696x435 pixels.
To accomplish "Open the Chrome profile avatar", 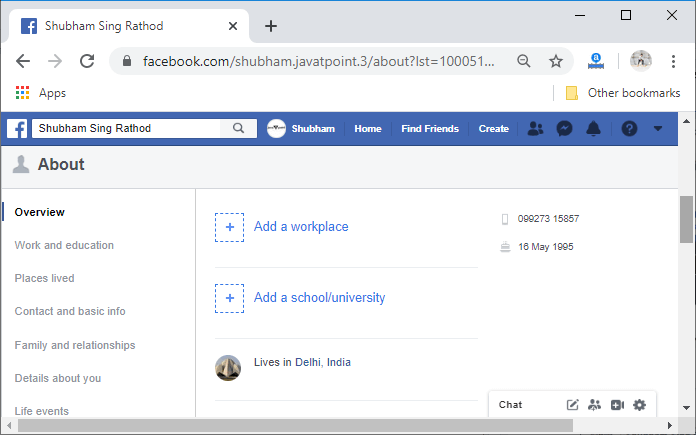I will click(x=641, y=61).
